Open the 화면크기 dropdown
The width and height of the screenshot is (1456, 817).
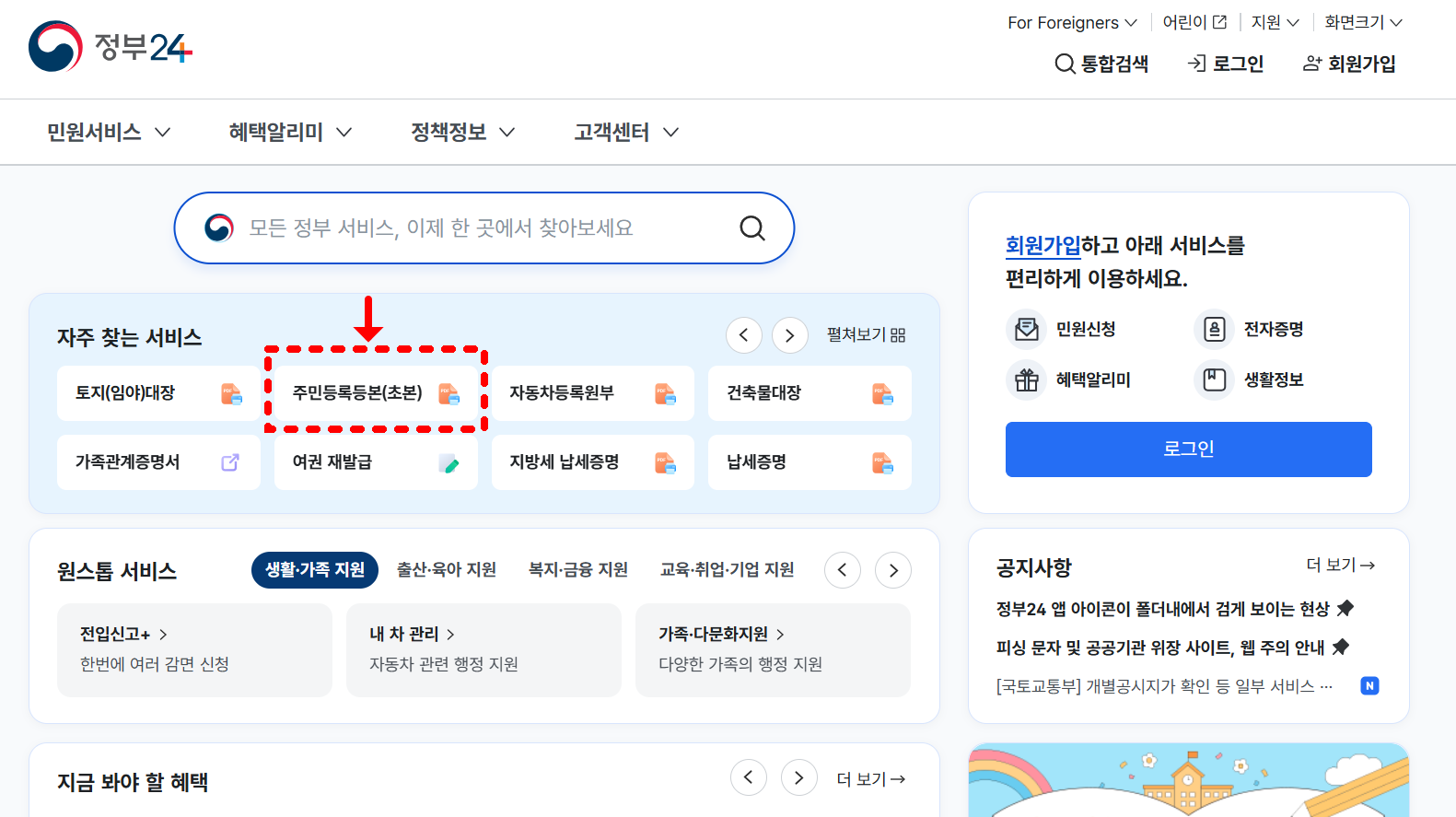click(x=1364, y=22)
